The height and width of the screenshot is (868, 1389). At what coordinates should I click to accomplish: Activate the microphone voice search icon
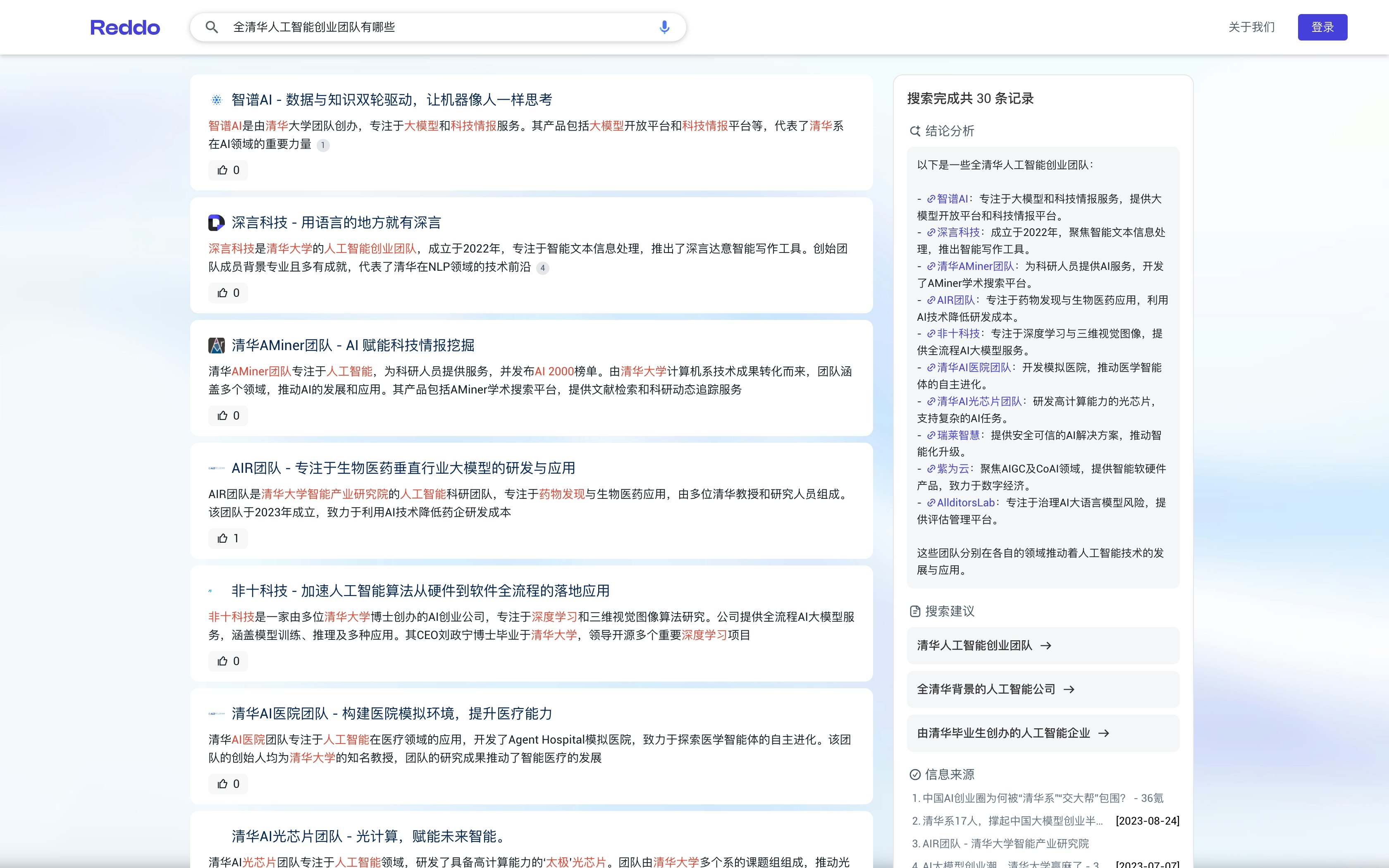click(664, 27)
